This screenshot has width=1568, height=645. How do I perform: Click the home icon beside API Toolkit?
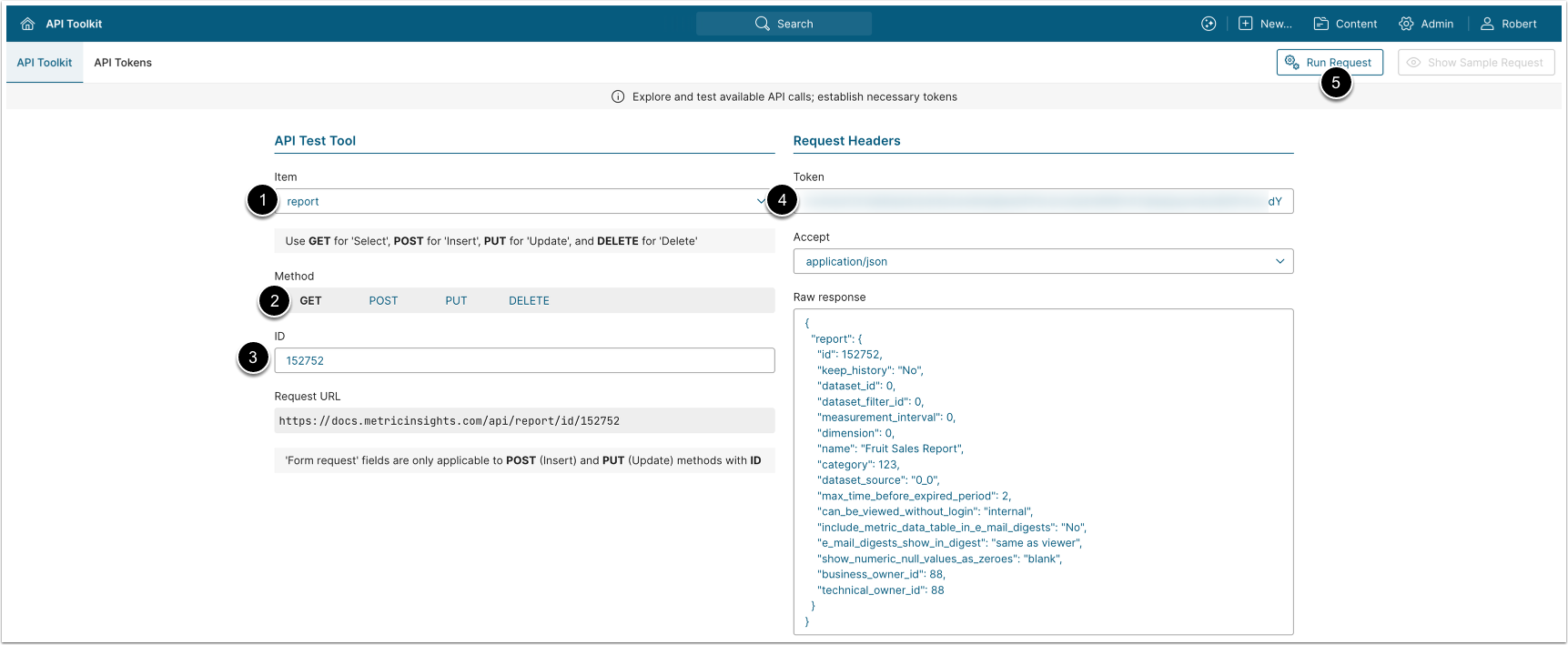coord(27,24)
